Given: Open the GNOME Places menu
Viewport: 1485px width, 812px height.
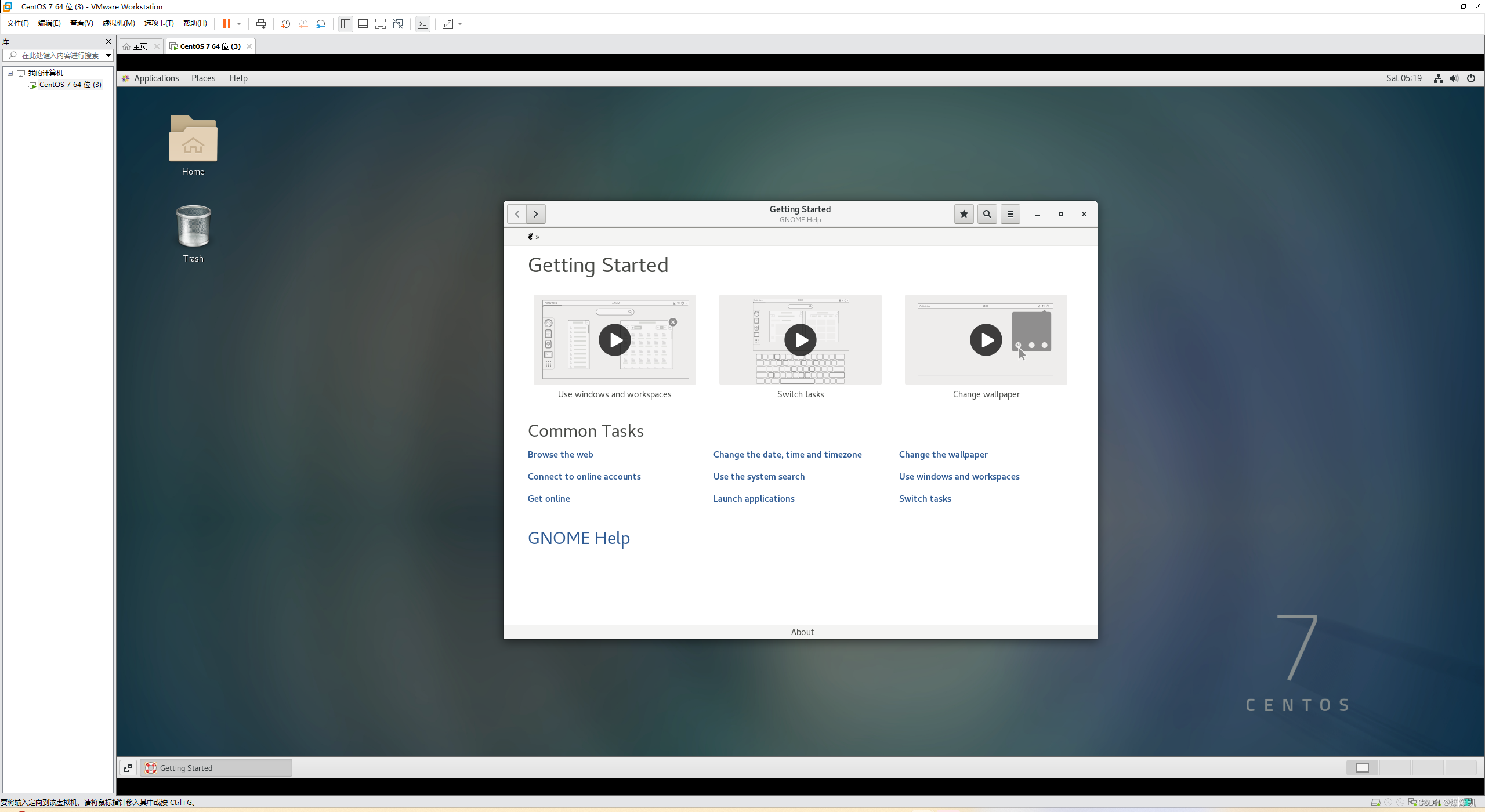Looking at the screenshot, I should point(204,78).
